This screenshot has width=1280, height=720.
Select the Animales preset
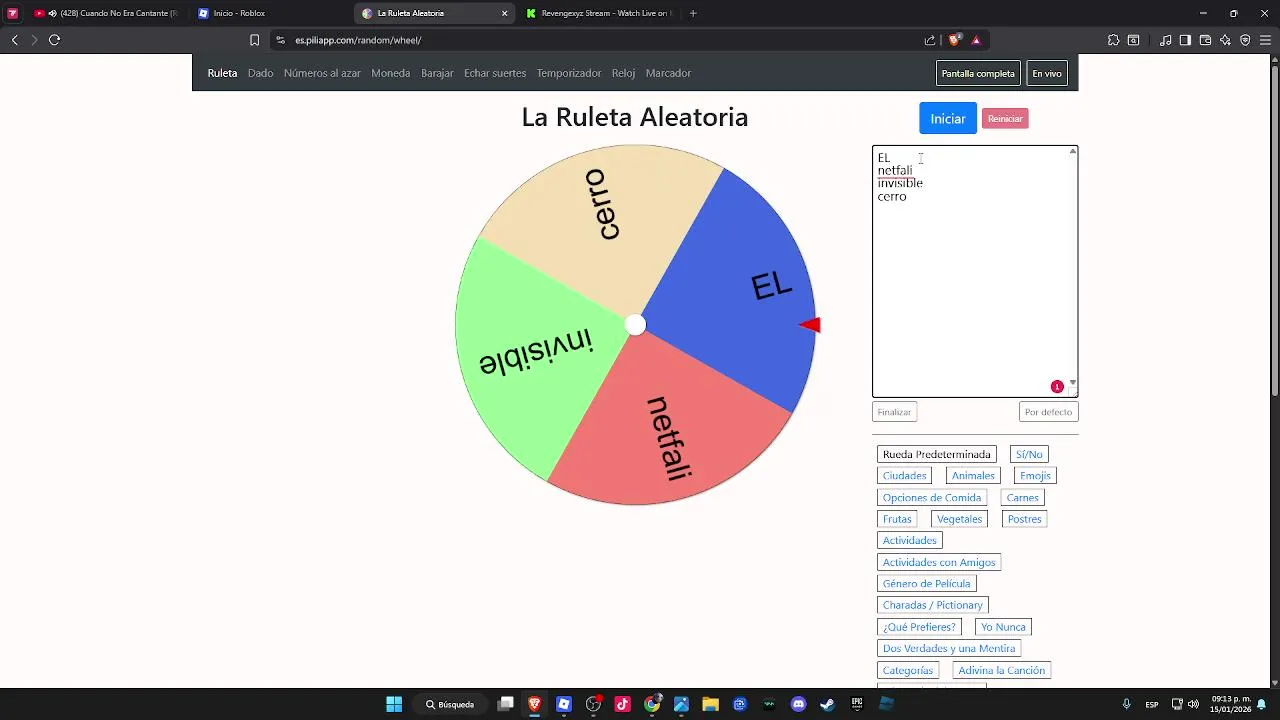pos(973,476)
